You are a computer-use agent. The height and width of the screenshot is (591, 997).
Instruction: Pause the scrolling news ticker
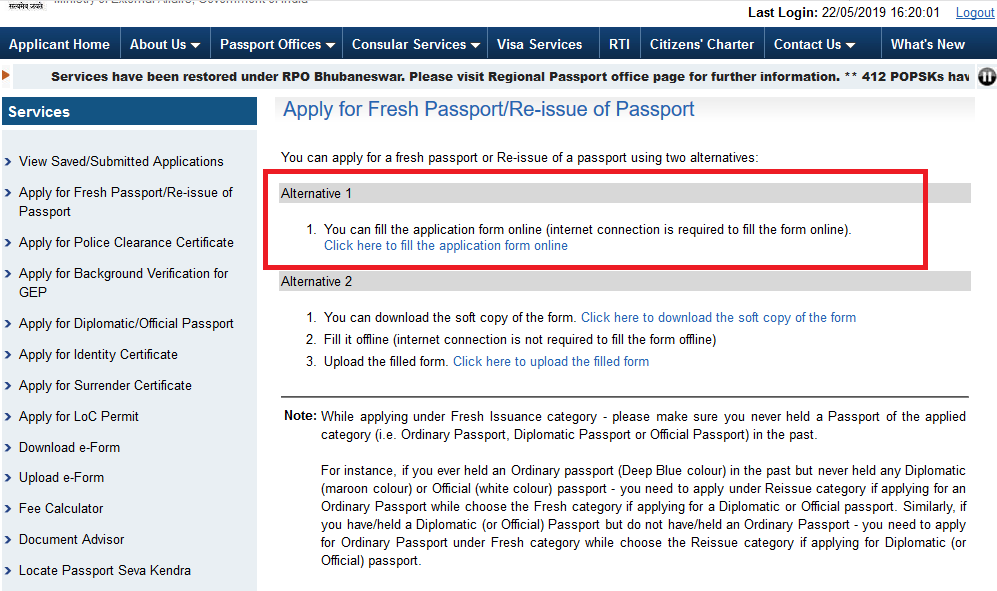point(986,77)
